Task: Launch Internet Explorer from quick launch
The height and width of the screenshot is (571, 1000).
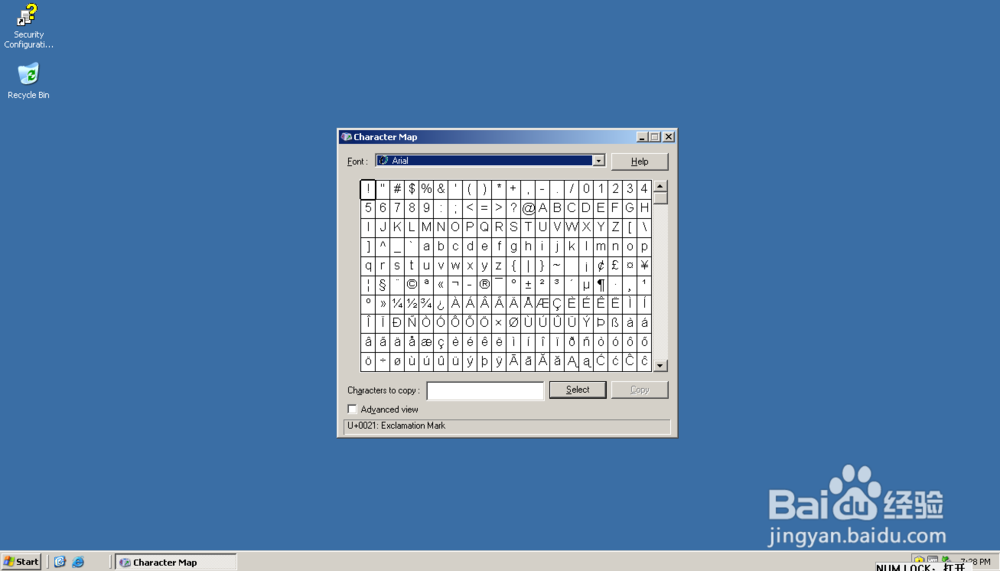Action: point(78,561)
